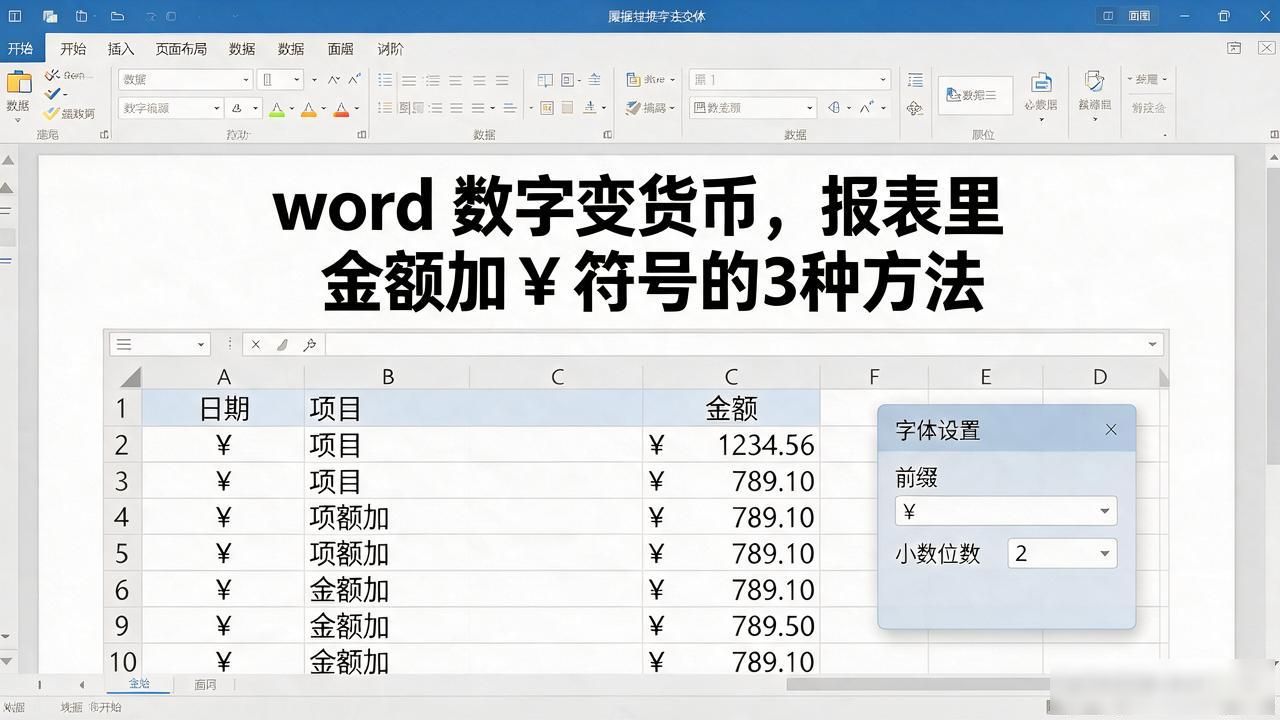Click the top-left bullet list icon
Screen dimensions: 1280x720
click(x=385, y=80)
